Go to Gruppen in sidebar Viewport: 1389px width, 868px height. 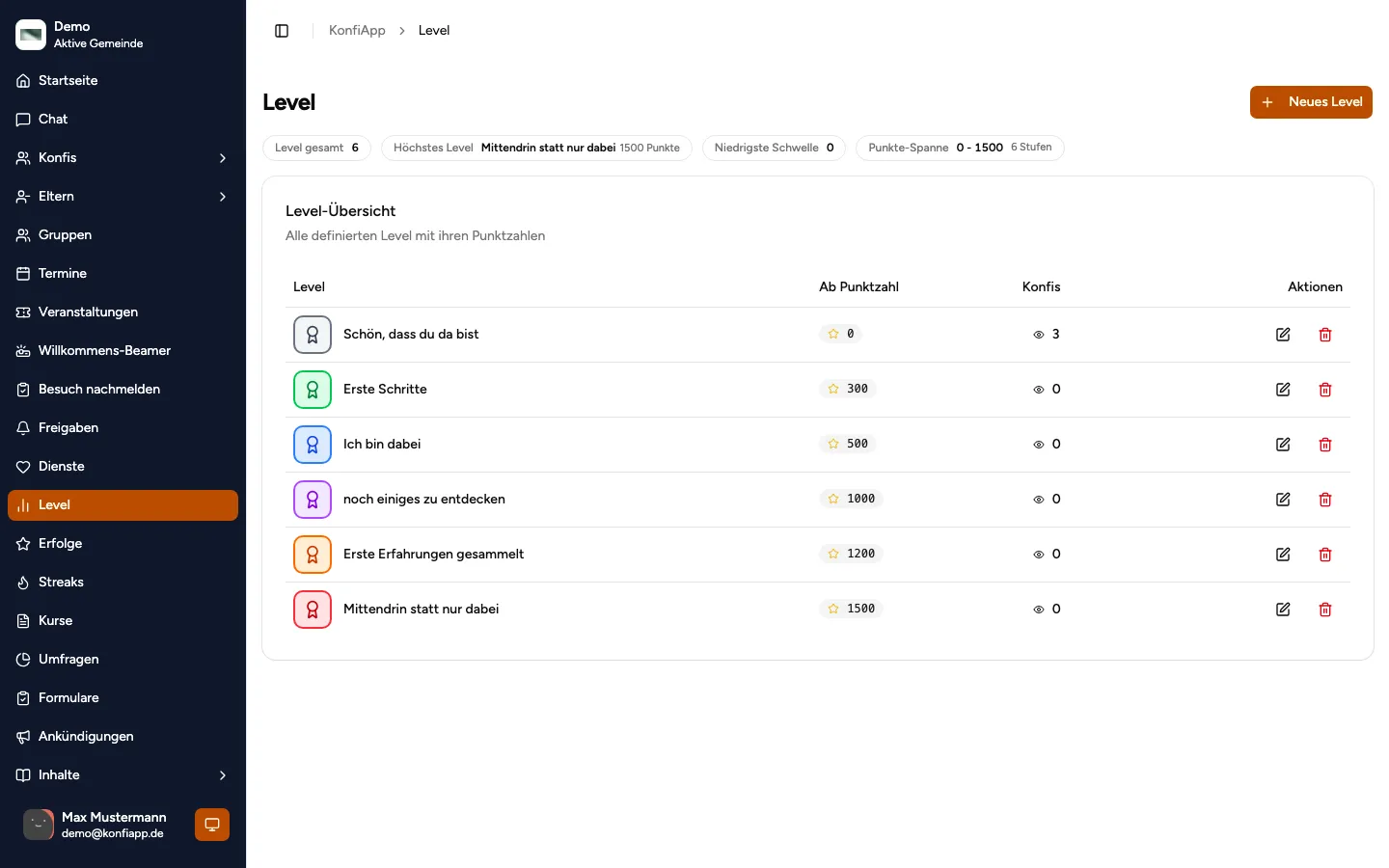[x=123, y=235]
